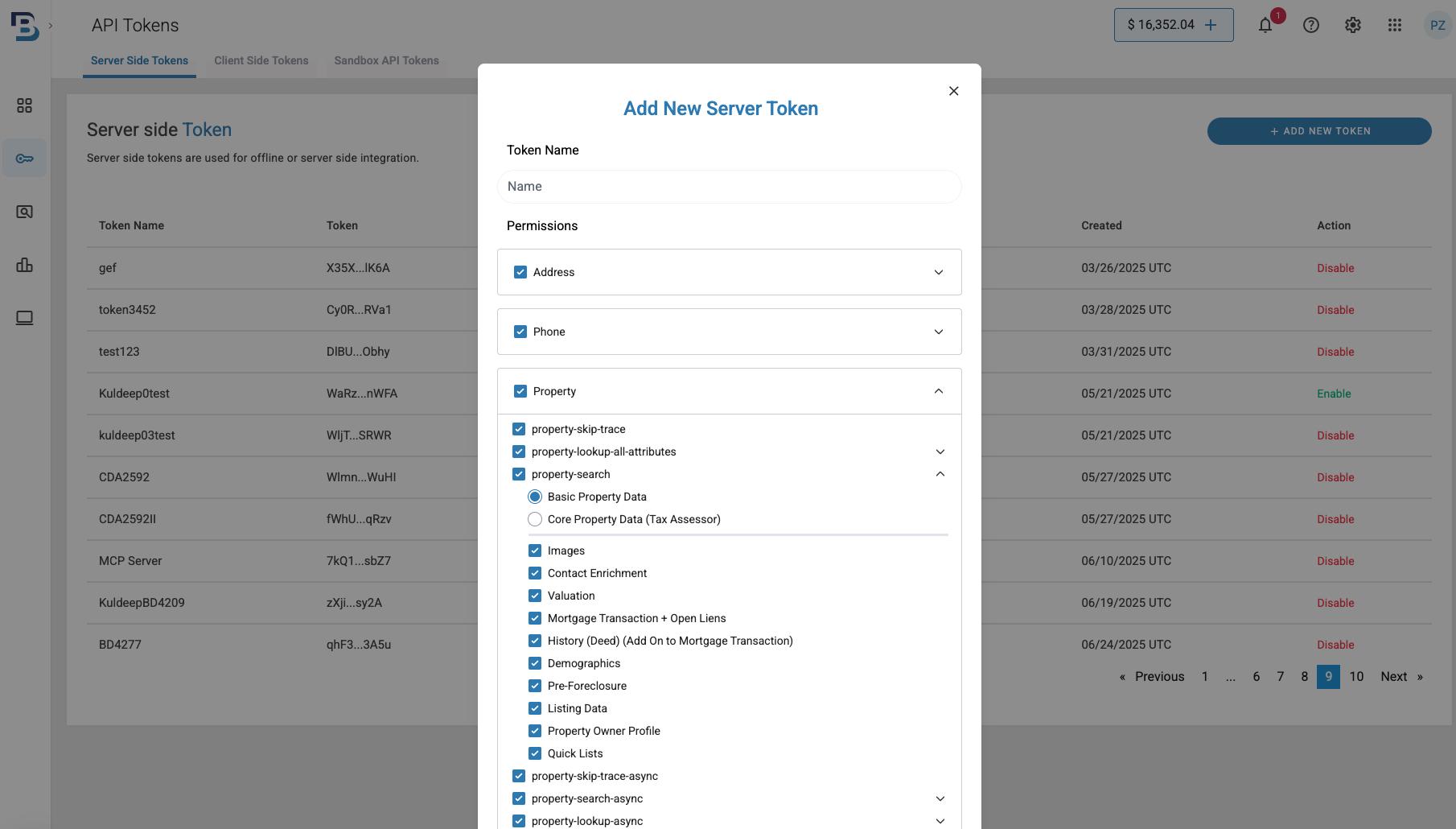Uncheck the Address permission checkbox
Screen dimensions: 1456x829
(x=520, y=272)
